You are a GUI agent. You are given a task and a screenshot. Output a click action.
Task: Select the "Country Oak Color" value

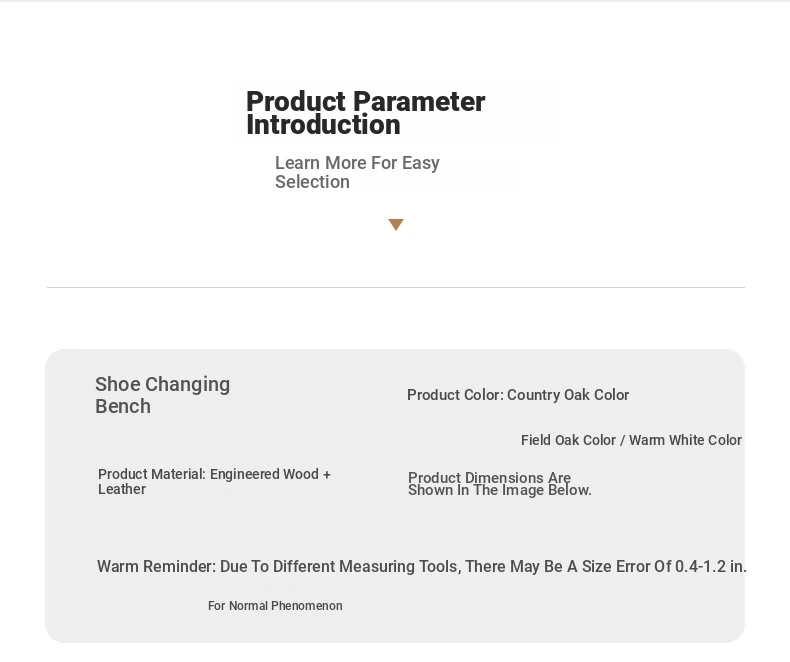tap(568, 395)
